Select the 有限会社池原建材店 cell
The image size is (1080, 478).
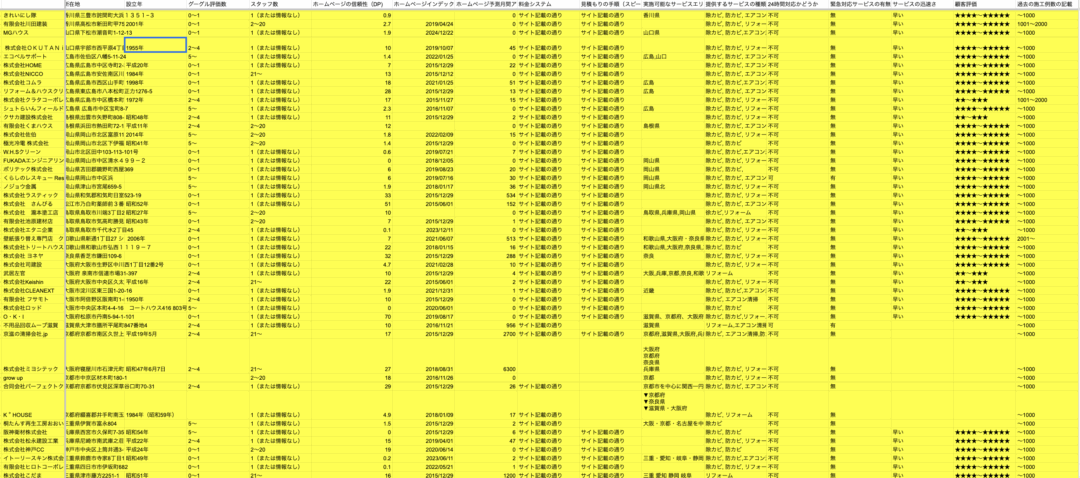tap(32, 221)
